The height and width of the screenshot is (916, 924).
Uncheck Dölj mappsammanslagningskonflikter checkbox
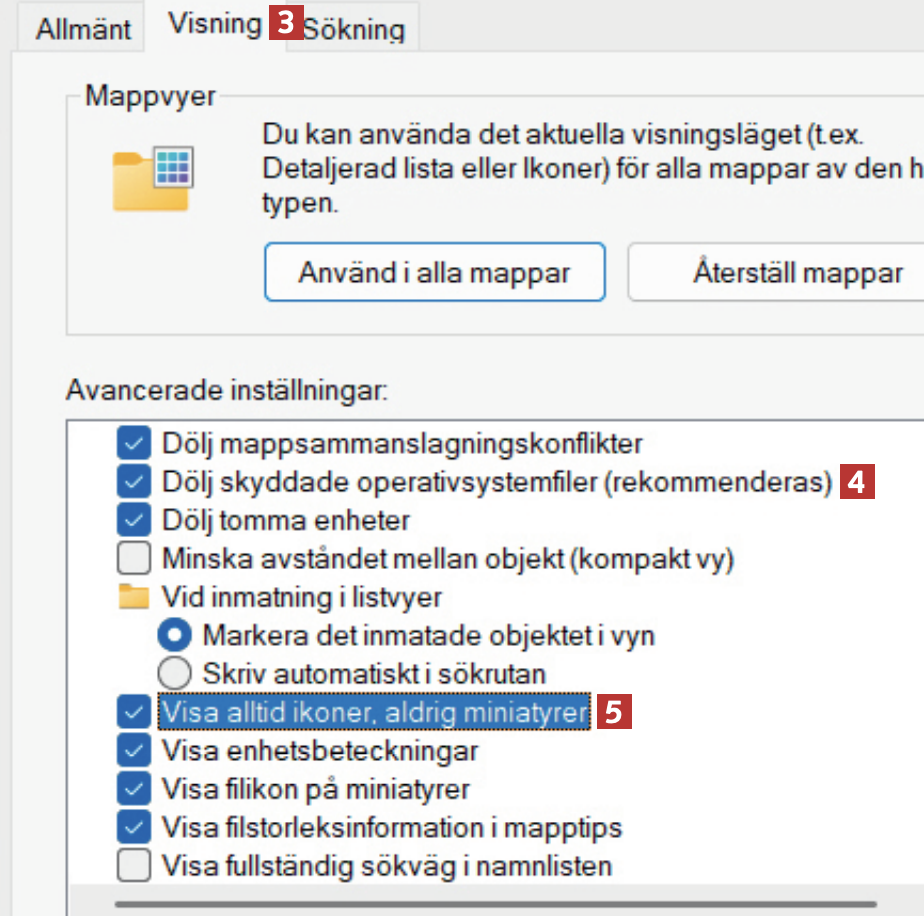(133, 442)
